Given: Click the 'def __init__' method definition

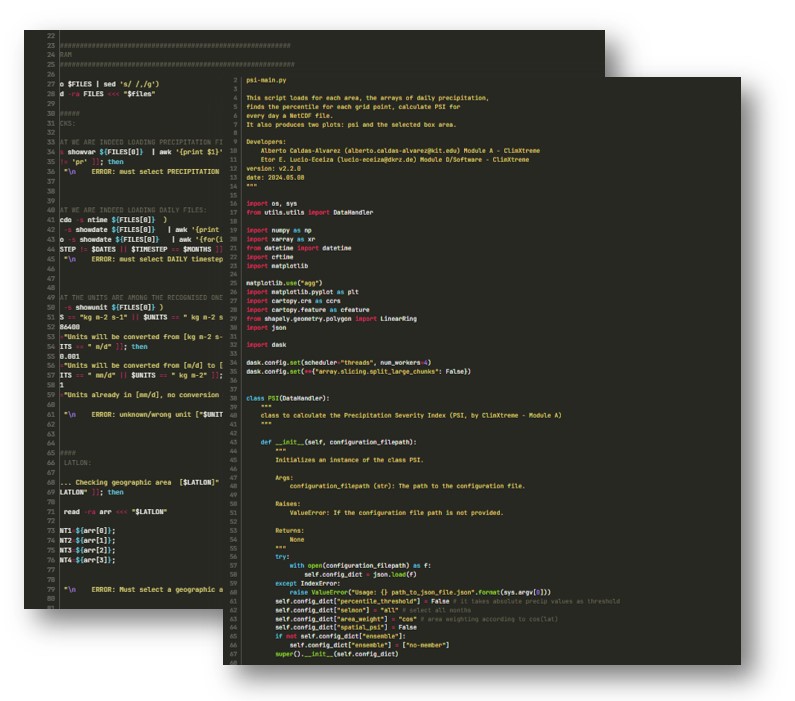Looking at the screenshot, I should (x=338, y=441).
